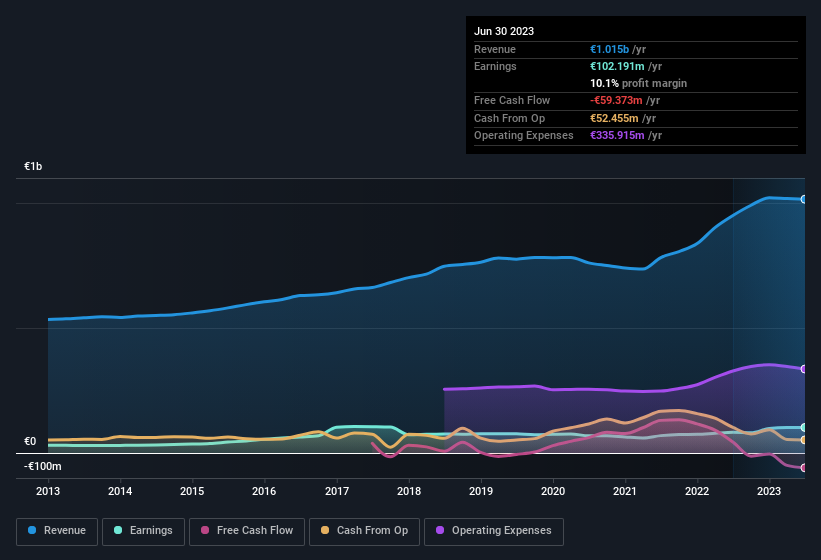The image size is (821, 560).
Task: Click the Free Cash Flow label in tooltip
Action: coord(512,100)
